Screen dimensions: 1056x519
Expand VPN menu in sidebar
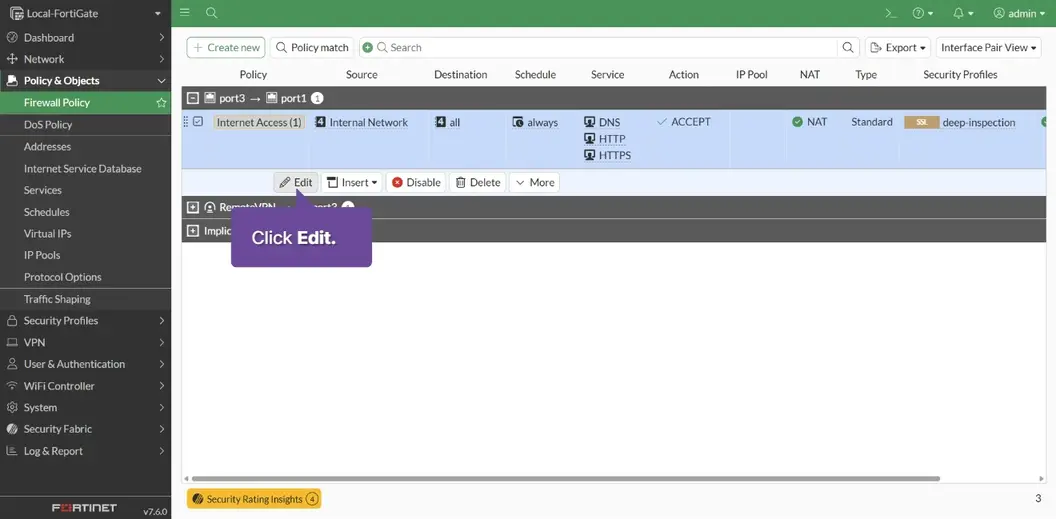point(86,342)
